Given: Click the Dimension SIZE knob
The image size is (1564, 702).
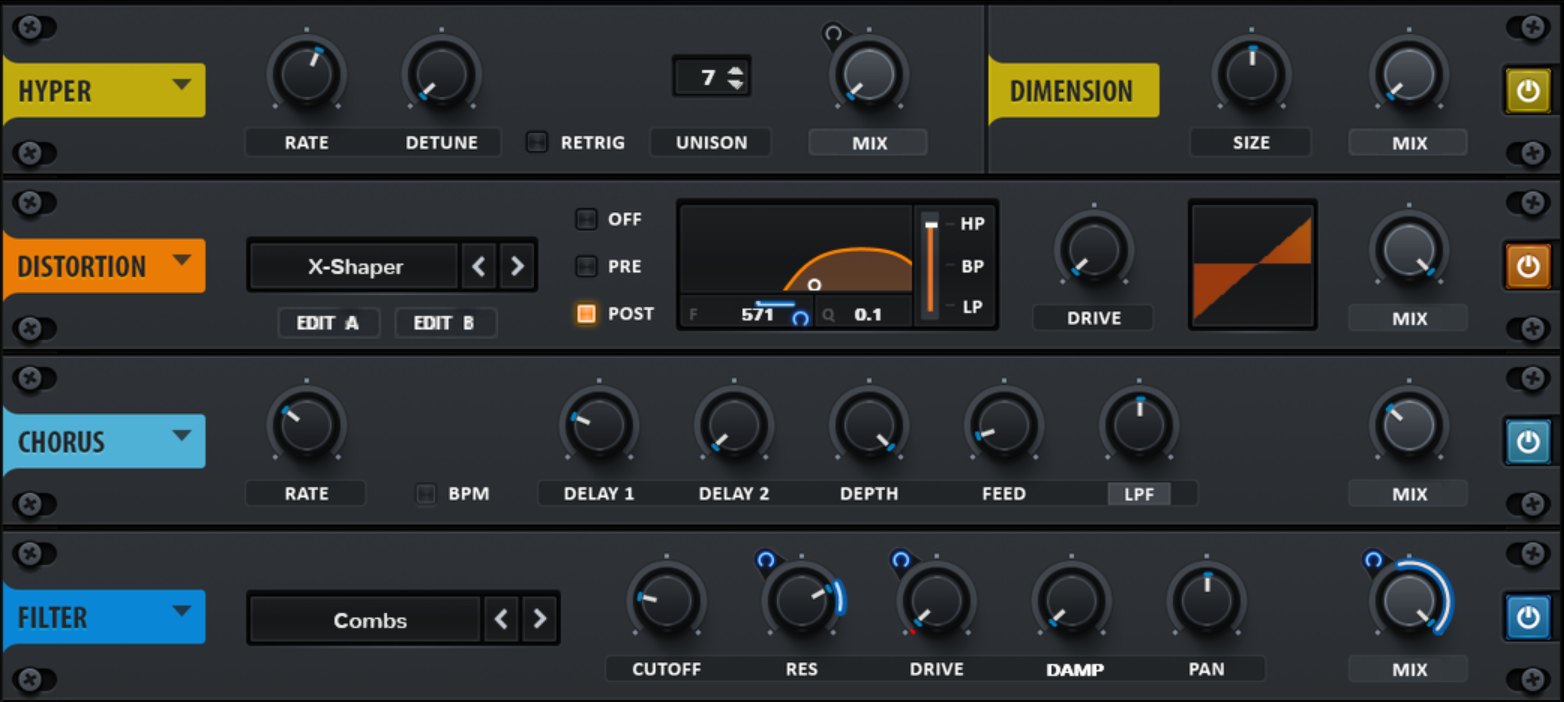Looking at the screenshot, I should point(1251,75).
